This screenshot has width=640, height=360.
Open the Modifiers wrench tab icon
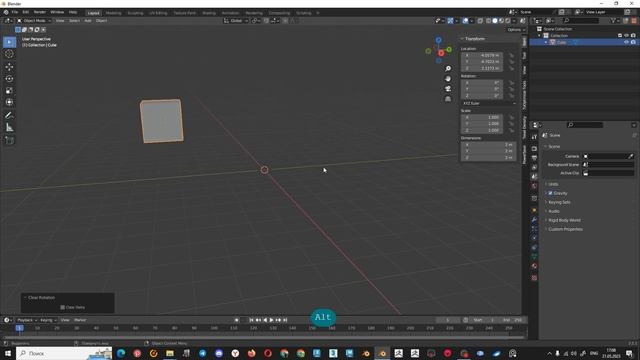pos(534,220)
